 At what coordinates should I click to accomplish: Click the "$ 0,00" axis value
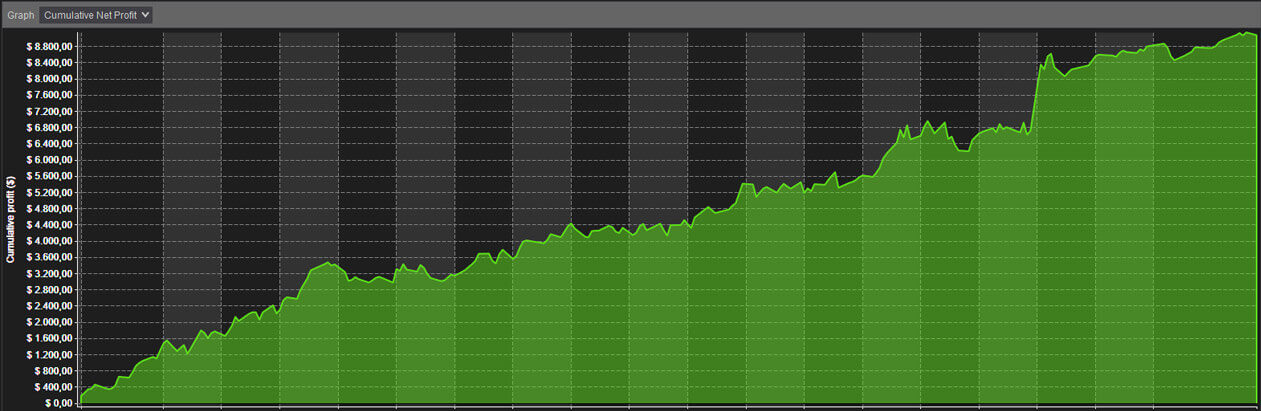pyautogui.click(x=57, y=403)
